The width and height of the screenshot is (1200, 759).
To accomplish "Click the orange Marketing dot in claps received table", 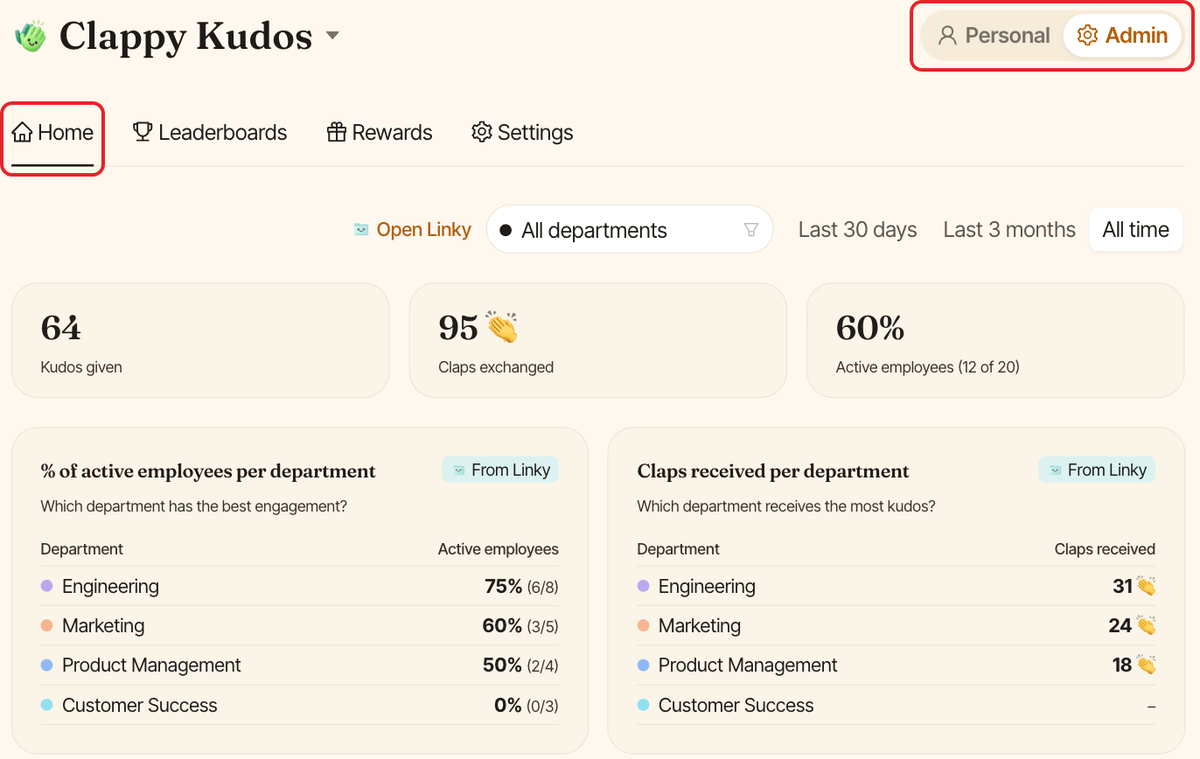I will pyautogui.click(x=643, y=626).
